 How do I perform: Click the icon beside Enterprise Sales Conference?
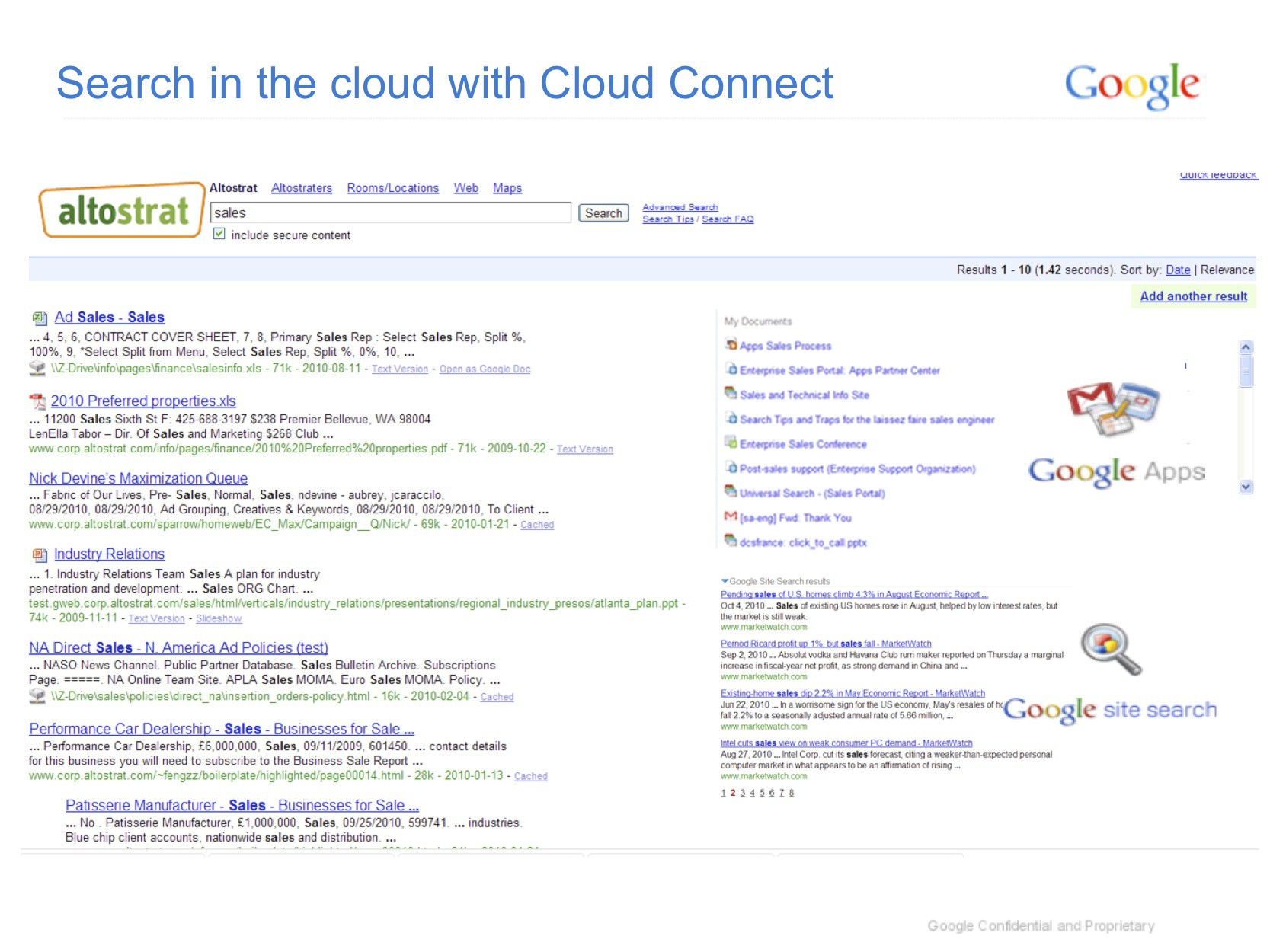pyautogui.click(x=731, y=443)
